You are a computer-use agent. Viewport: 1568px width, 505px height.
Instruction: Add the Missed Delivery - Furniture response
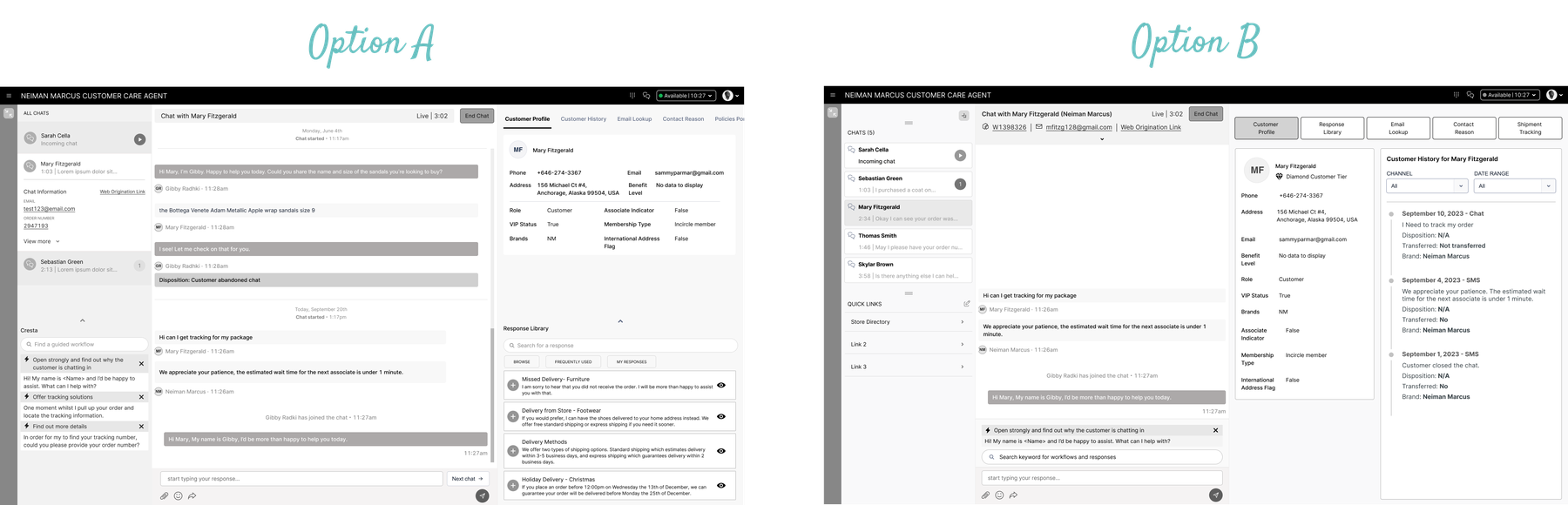coord(513,385)
